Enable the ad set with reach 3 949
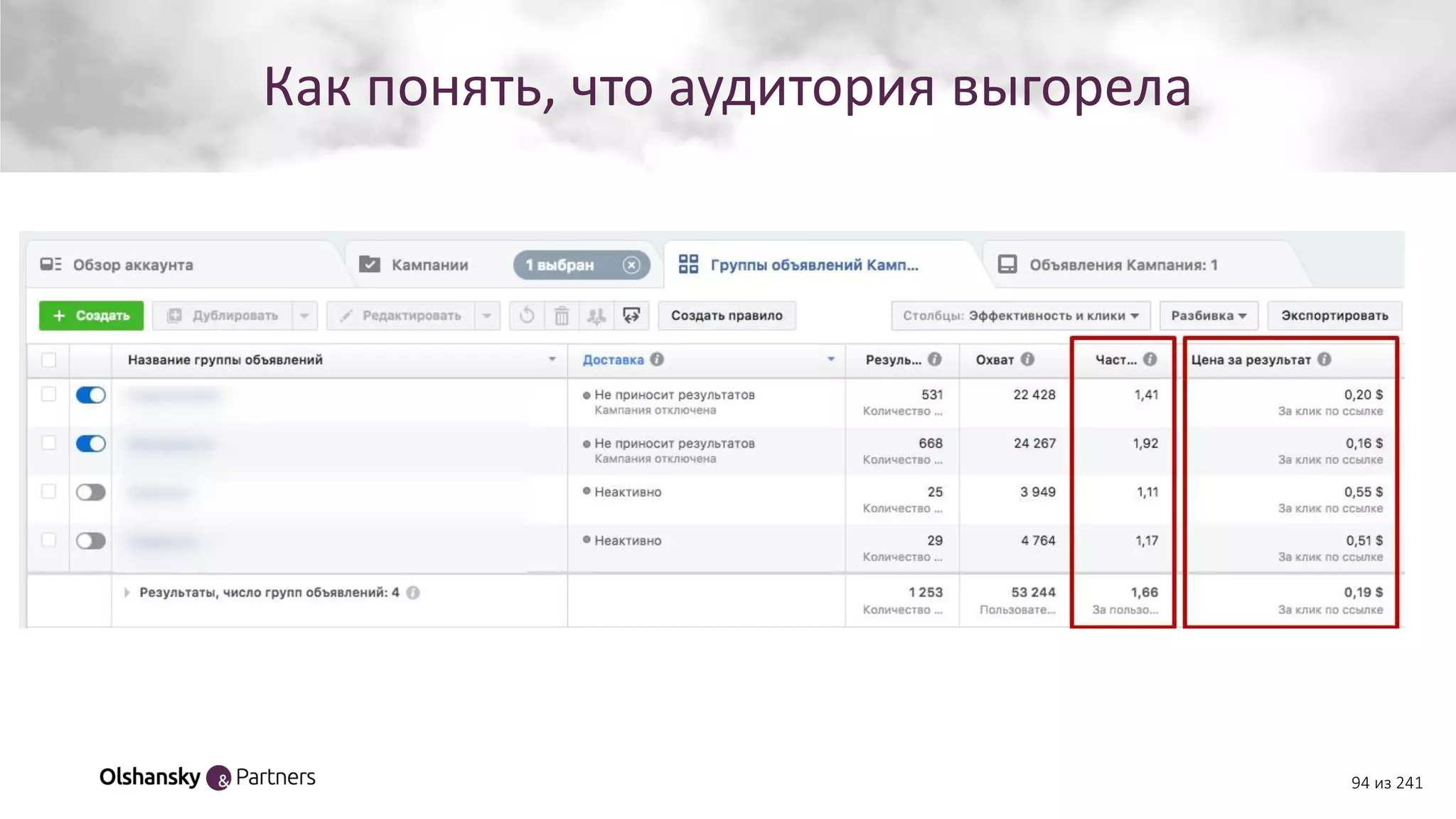 tap(91, 492)
